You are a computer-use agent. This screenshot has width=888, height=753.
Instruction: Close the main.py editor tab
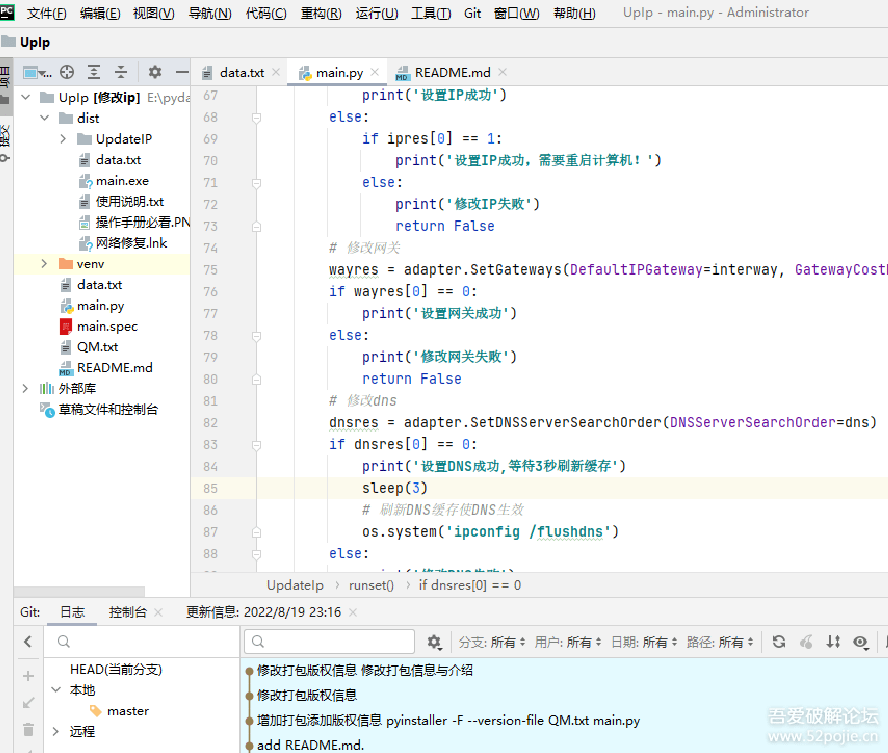click(374, 72)
